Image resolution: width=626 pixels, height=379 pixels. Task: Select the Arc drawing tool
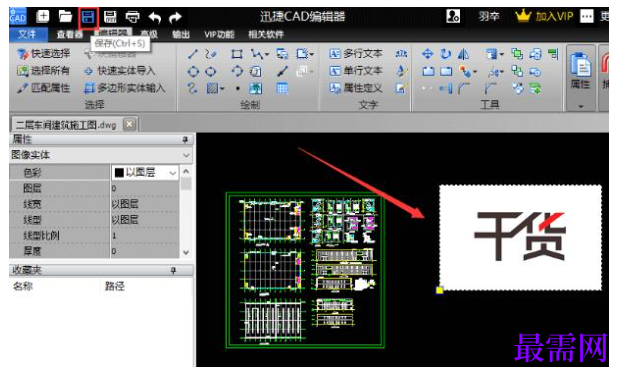(x=237, y=71)
